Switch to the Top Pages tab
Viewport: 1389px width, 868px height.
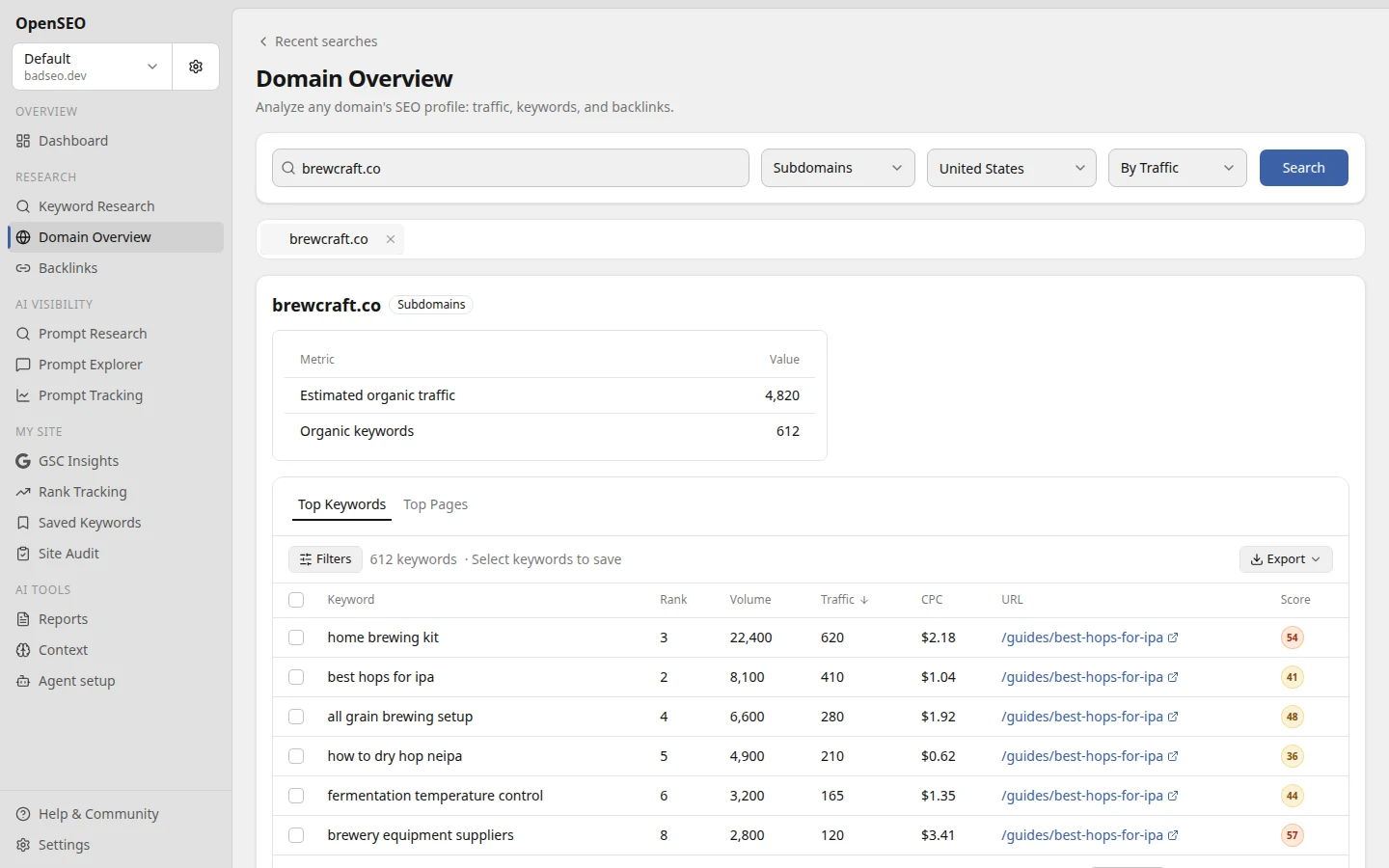[435, 504]
